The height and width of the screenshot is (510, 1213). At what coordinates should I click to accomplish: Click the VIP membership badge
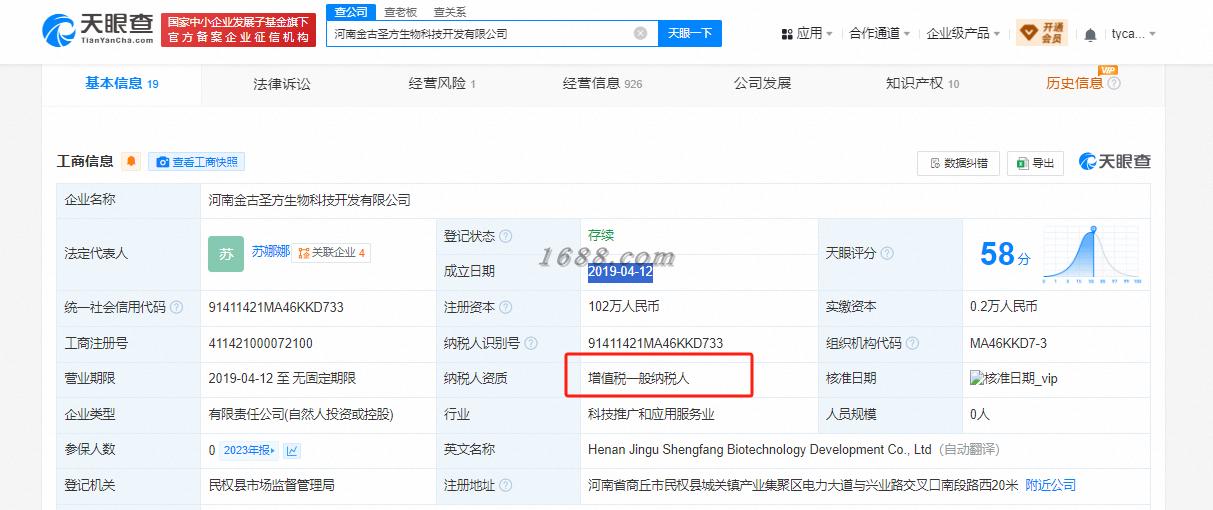tap(1042, 33)
